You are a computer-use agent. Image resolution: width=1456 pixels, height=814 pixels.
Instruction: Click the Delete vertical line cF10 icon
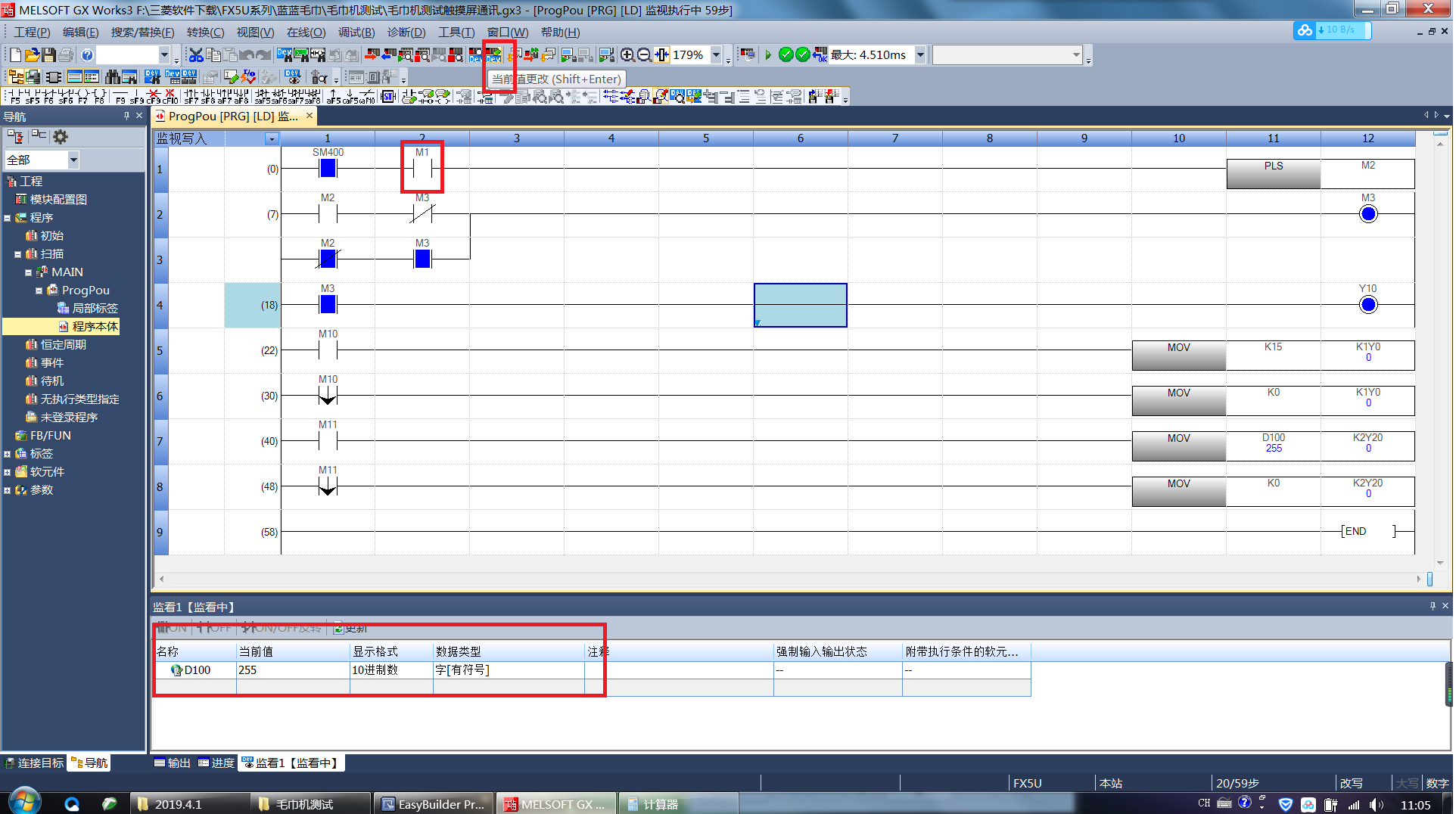tap(170, 96)
